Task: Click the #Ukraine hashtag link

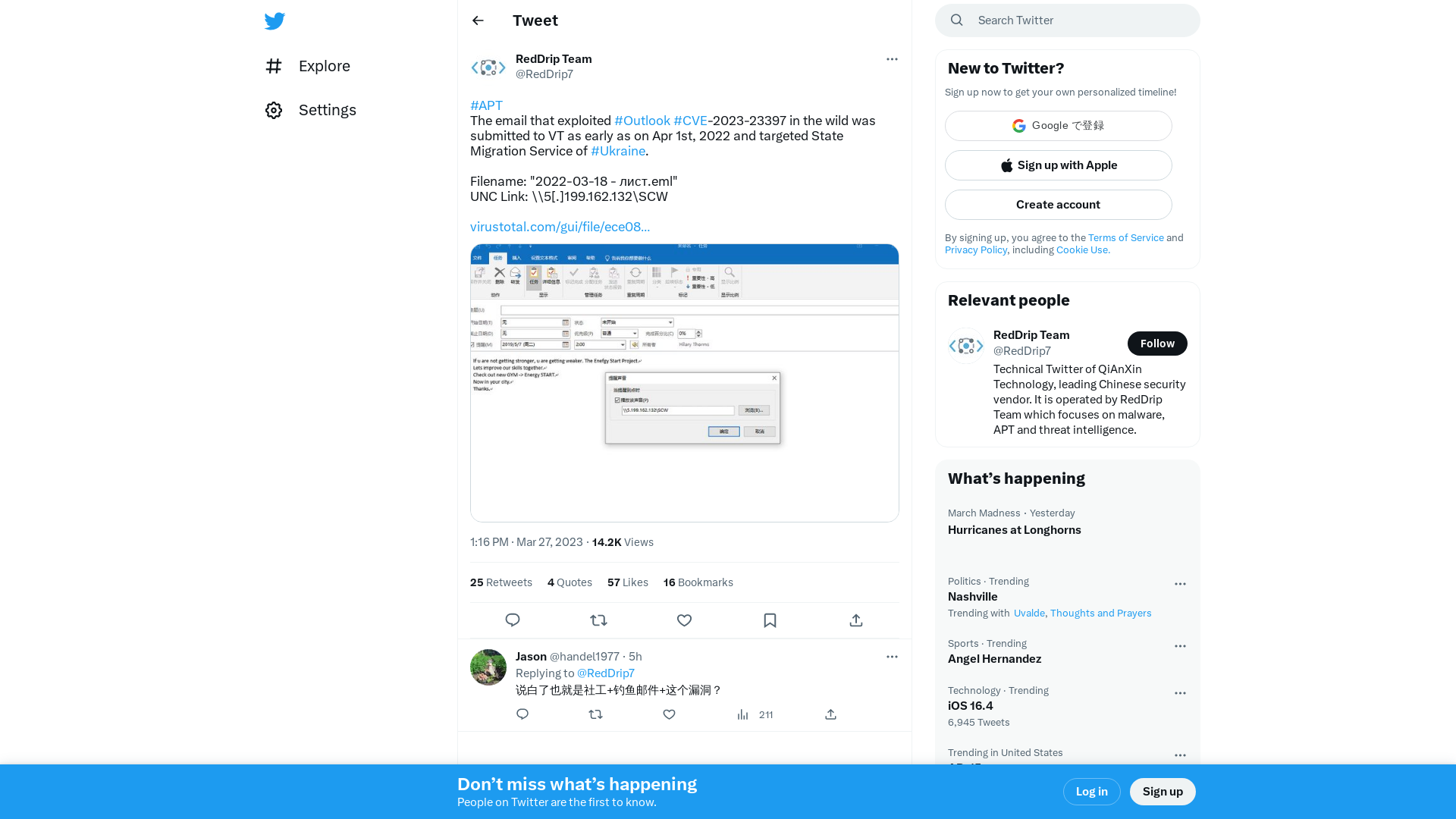Action: click(618, 151)
